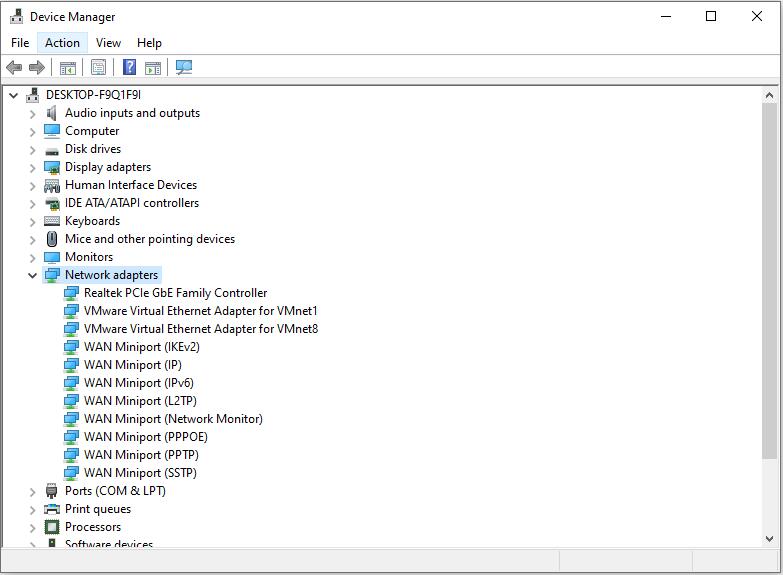The width and height of the screenshot is (783, 575).
Task: Select the Network adapters label
Action: pyautogui.click(x=111, y=275)
